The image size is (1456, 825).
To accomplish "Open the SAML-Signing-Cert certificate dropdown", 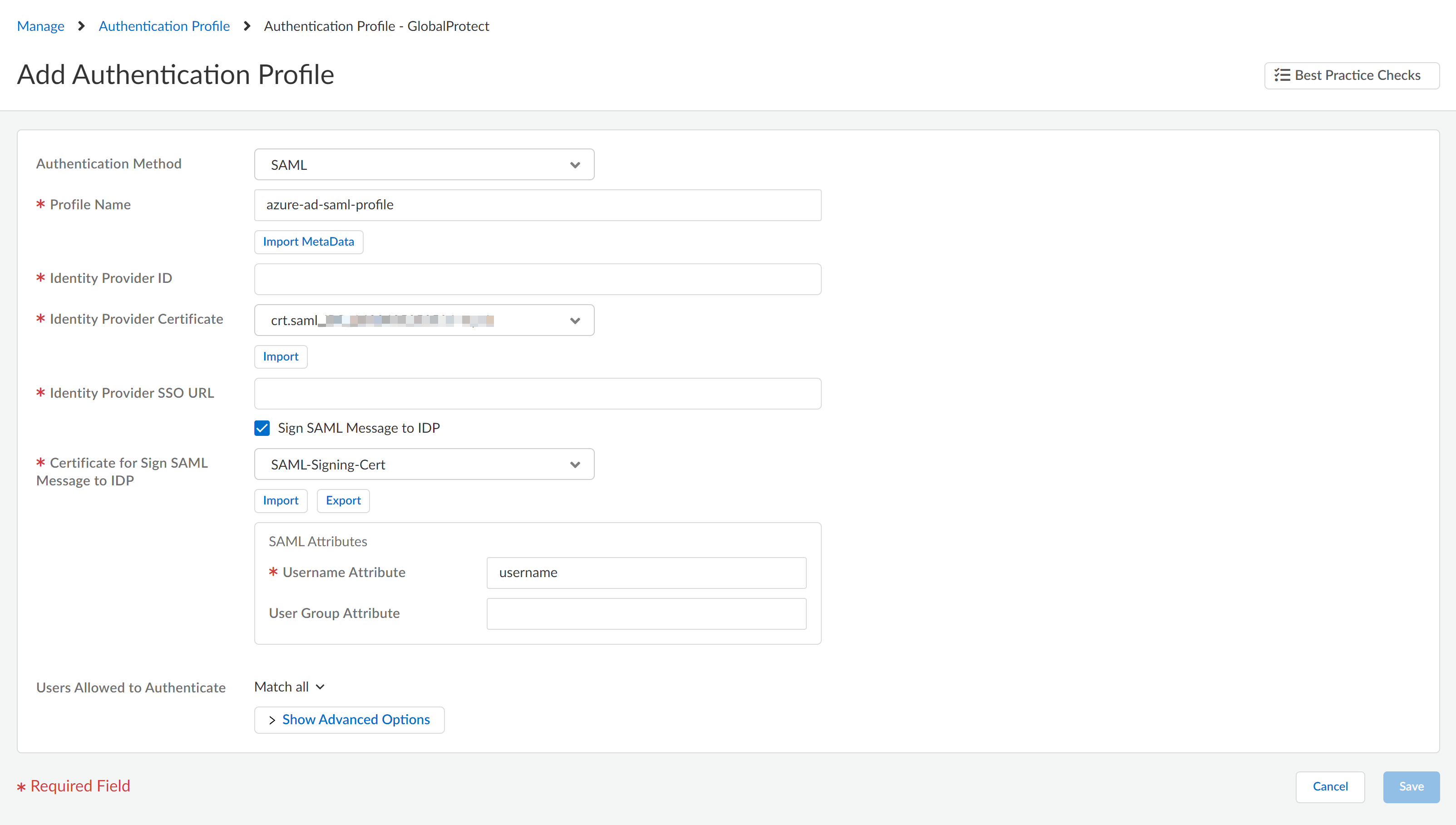I will pyautogui.click(x=424, y=464).
